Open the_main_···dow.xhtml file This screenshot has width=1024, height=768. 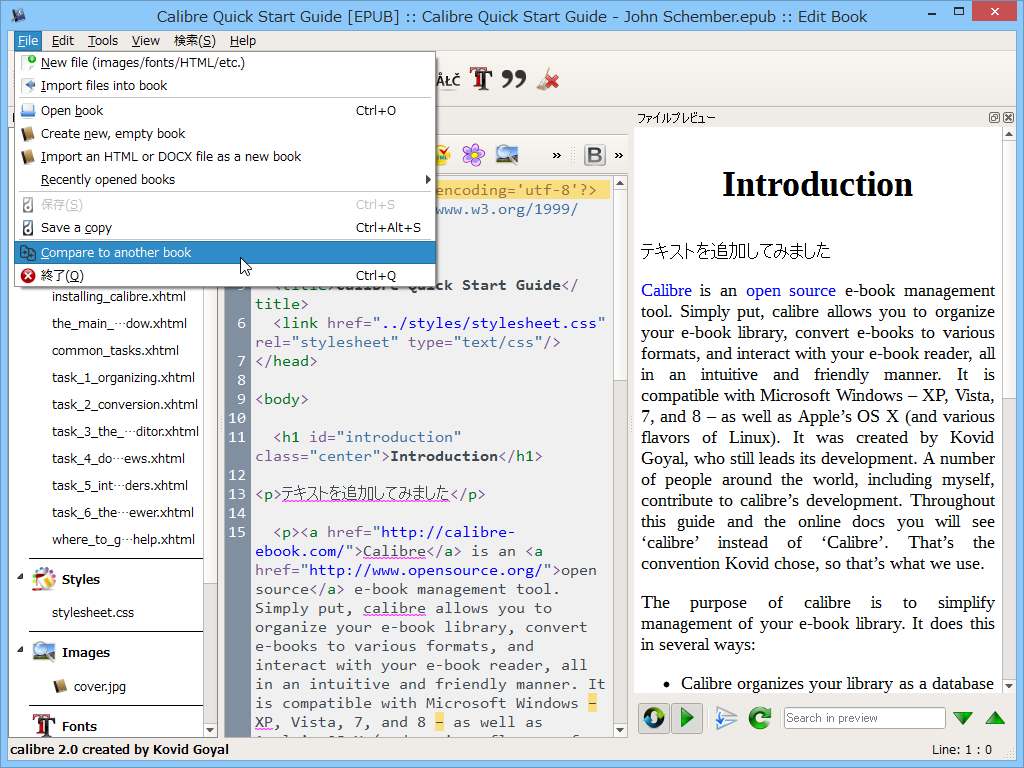coord(120,323)
